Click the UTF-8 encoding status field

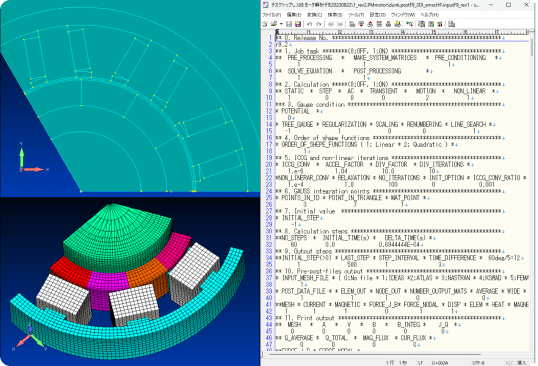(x=479, y=363)
